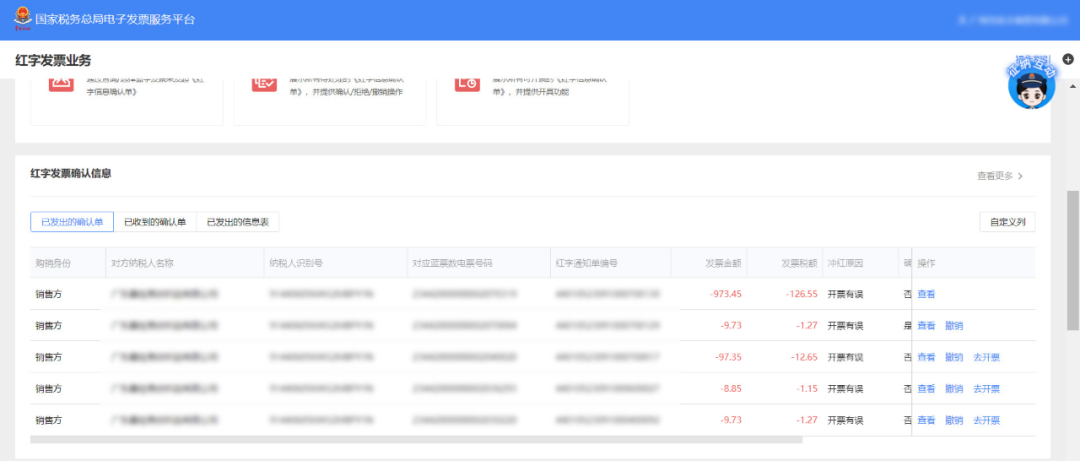This screenshot has height=461, width=1080.
Task: Click 去开票 in the last table row
Action: click(x=986, y=420)
